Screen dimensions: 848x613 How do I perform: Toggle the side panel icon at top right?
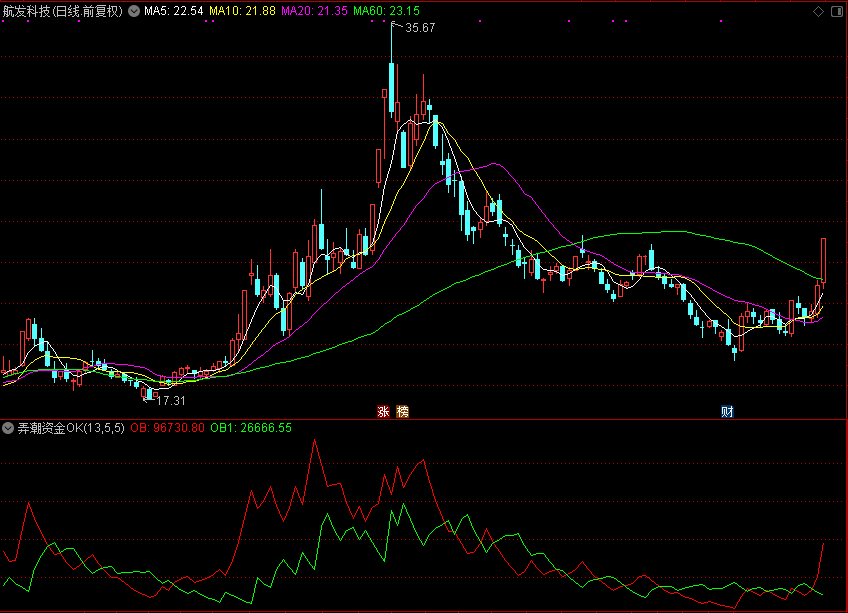point(837,11)
